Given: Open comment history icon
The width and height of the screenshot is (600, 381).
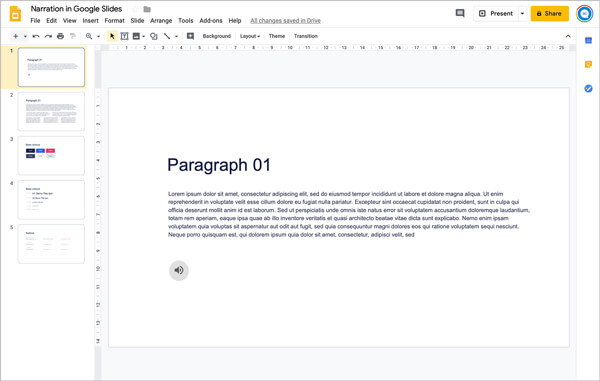Looking at the screenshot, I should [x=460, y=13].
